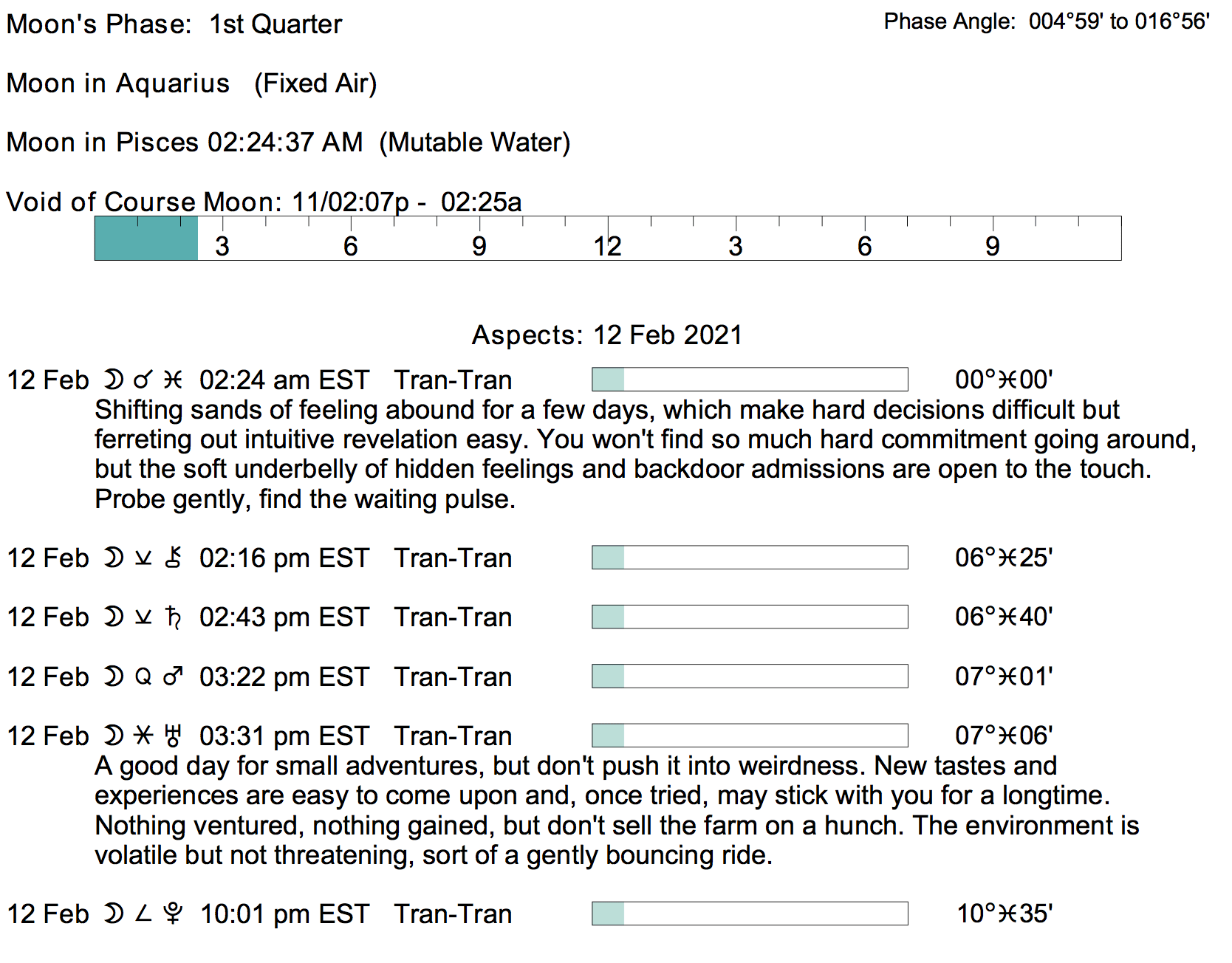
Task: Click the progress bar for the 03:22 pm aspect
Action: [x=749, y=676]
